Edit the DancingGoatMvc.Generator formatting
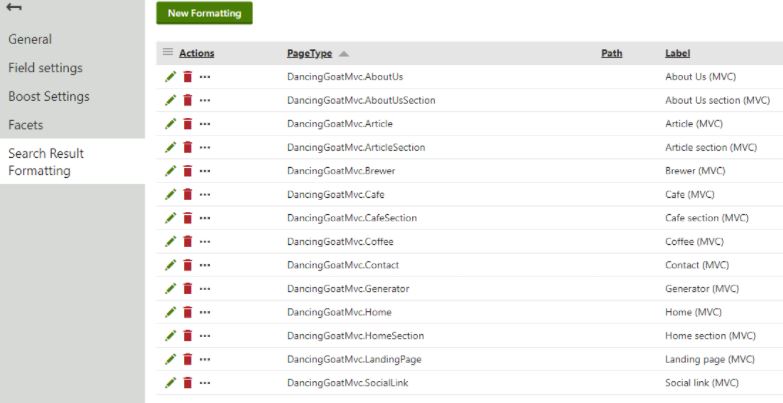Viewport: 783px width, 403px height. pos(171,288)
